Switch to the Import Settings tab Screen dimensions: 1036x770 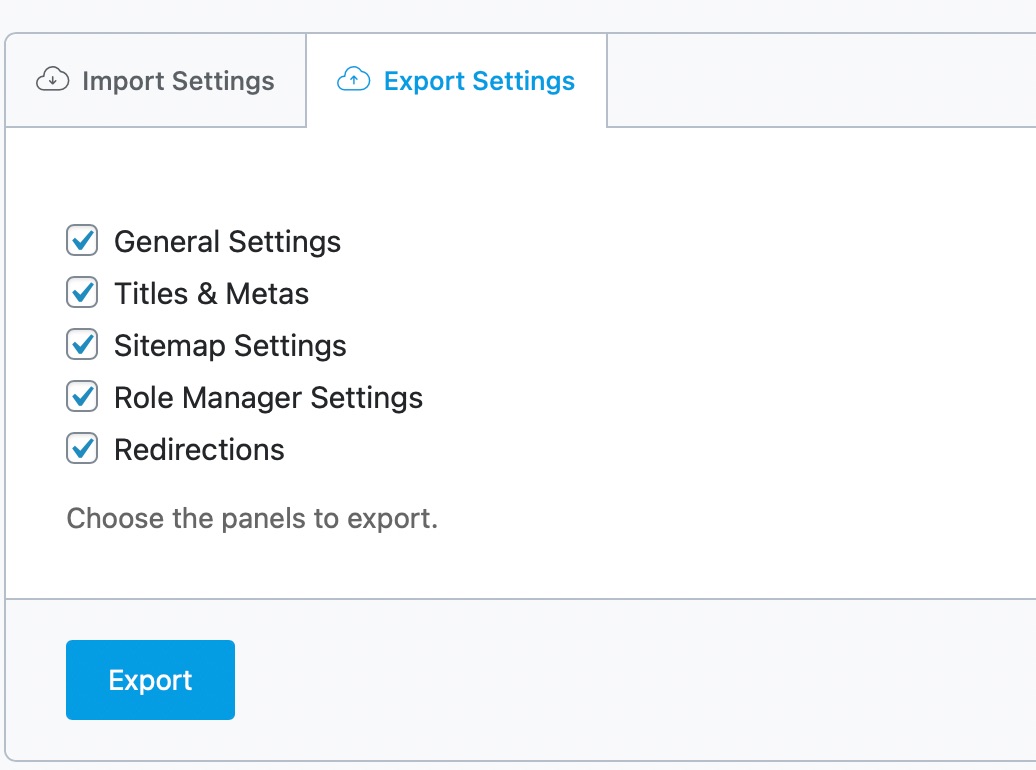coord(155,81)
